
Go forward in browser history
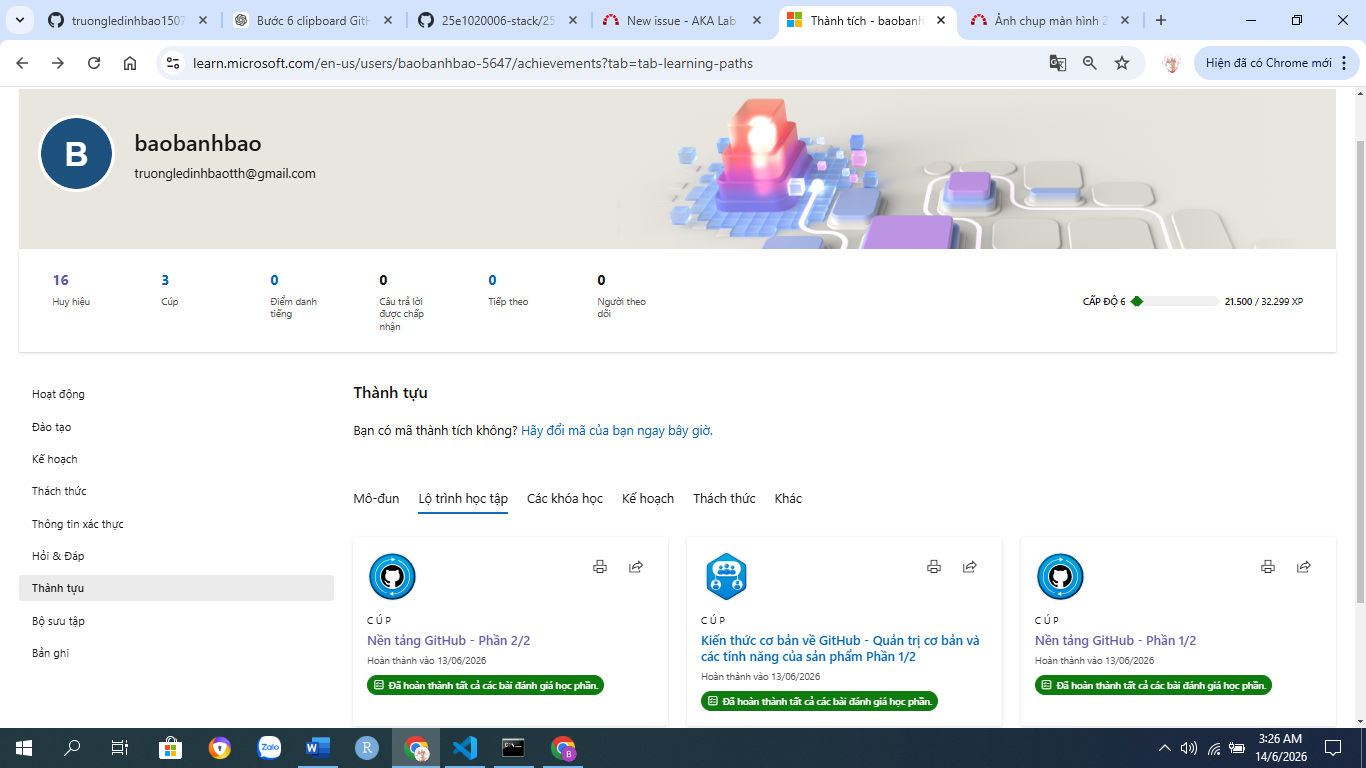58,63
